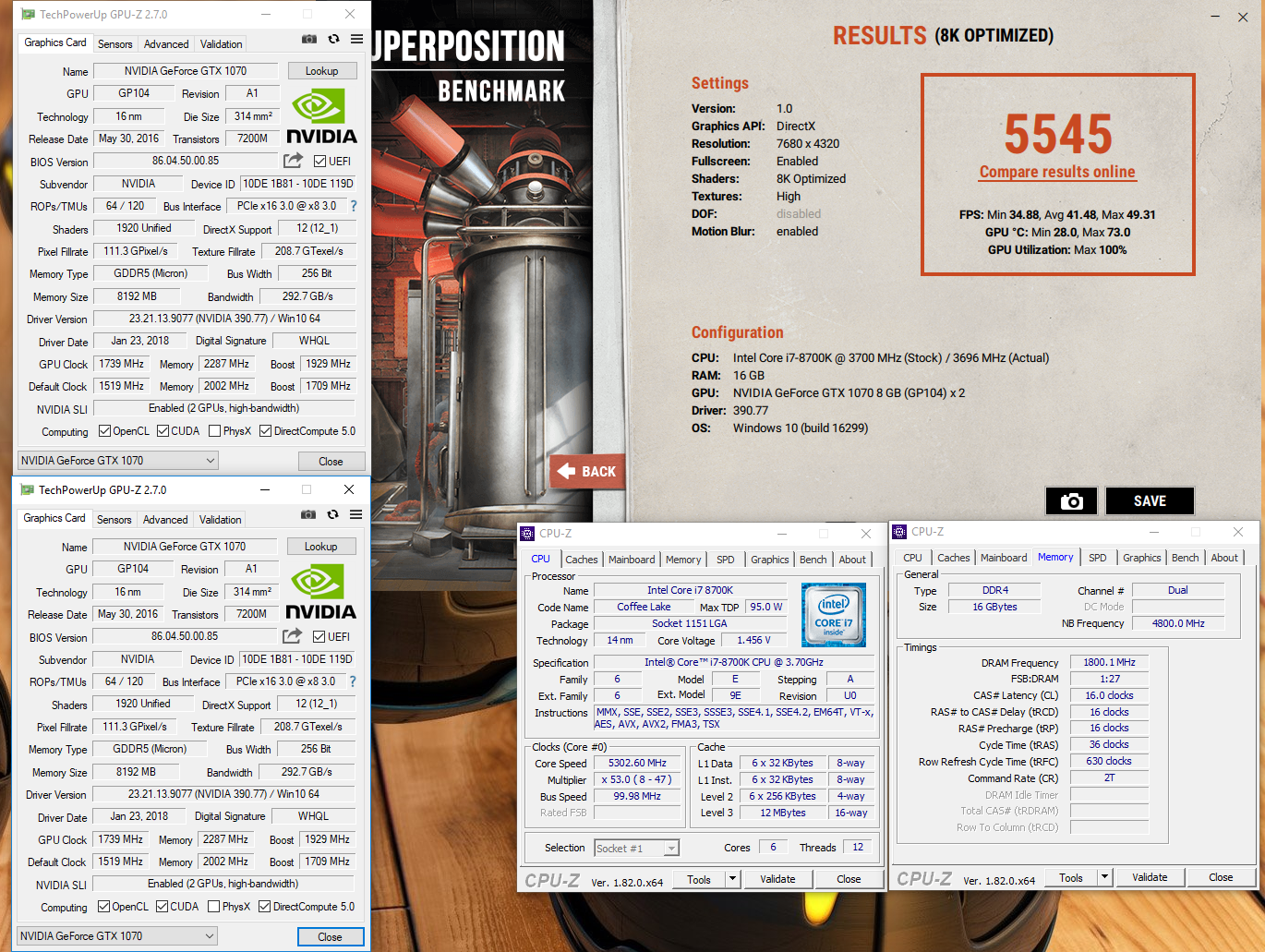This screenshot has height=952, width=1265.
Task: Open Bench tab in left CPU-Z window
Action: 813,560
